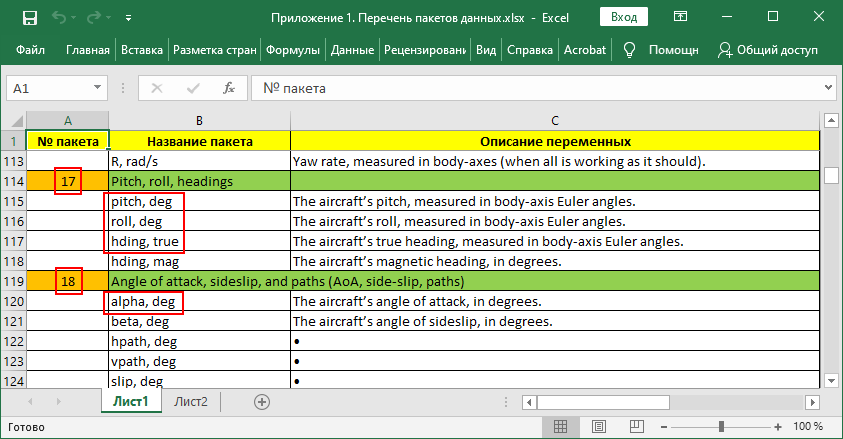Click the Вход sign-in button
This screenshot has width=843, height=439.
pyautogui.click(x=624, y=17)
